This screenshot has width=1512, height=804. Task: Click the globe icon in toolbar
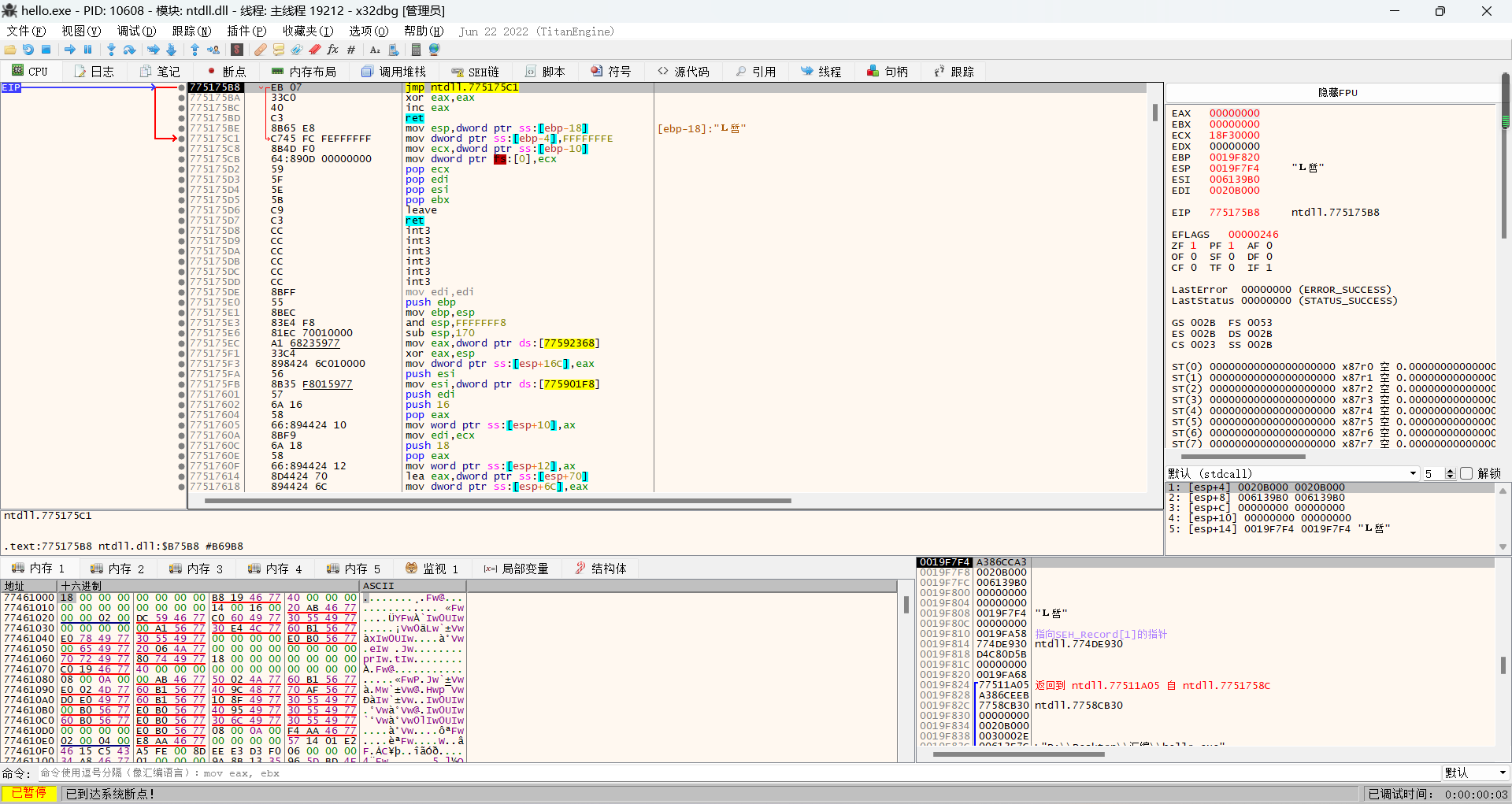tap(434, 50)
